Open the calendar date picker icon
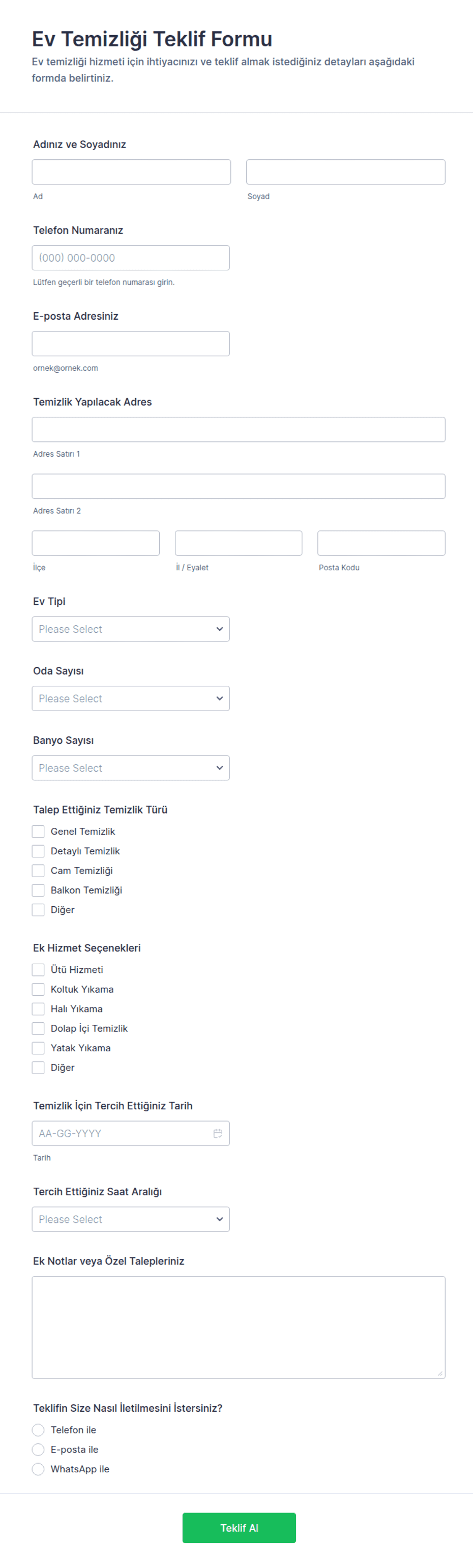Image resolution: width=473 pixels, height=1568 pixels. tap(218, 1133)
